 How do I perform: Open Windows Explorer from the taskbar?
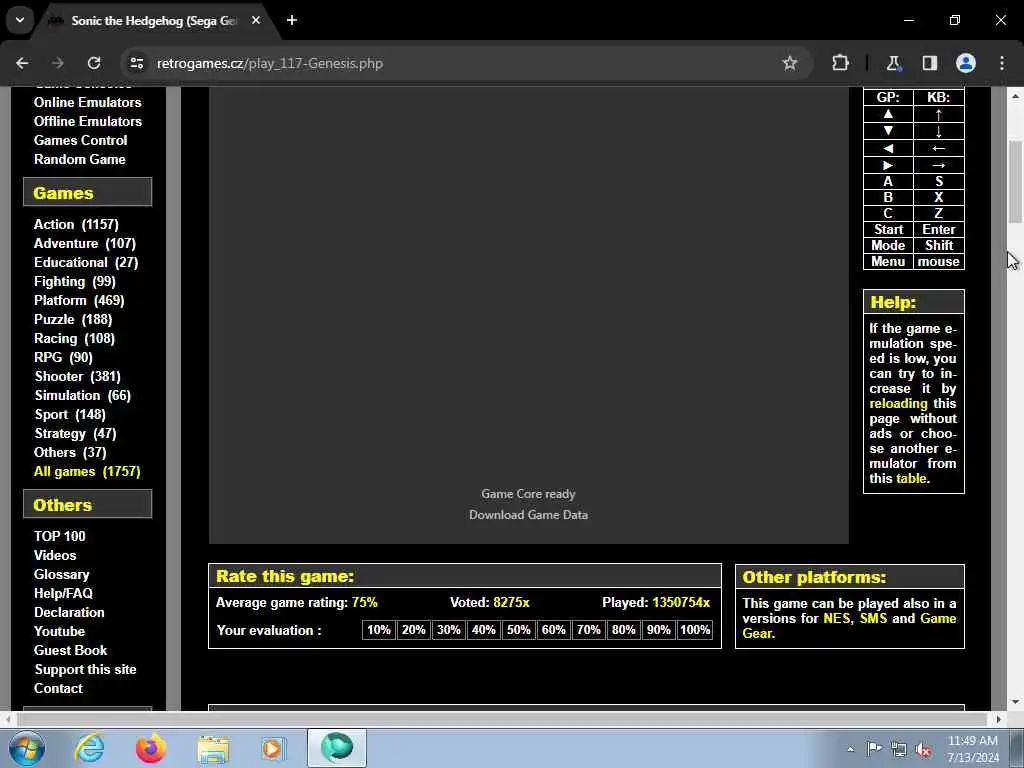point(213,748)
